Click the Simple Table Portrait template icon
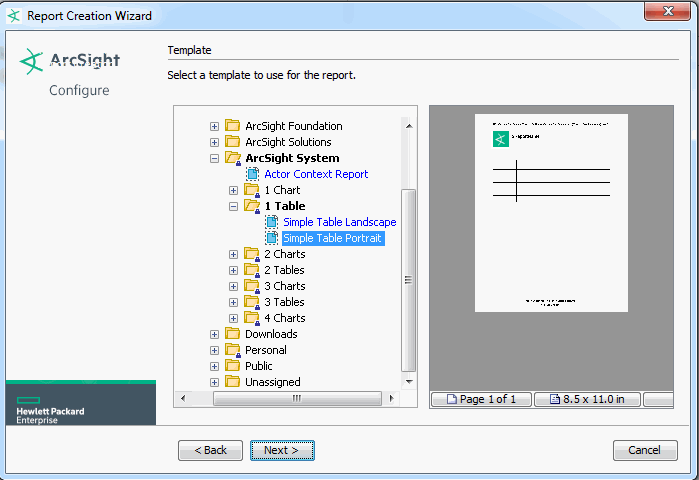Image resolution: width=699 pixels, height=480 pixels. point(272,238)
